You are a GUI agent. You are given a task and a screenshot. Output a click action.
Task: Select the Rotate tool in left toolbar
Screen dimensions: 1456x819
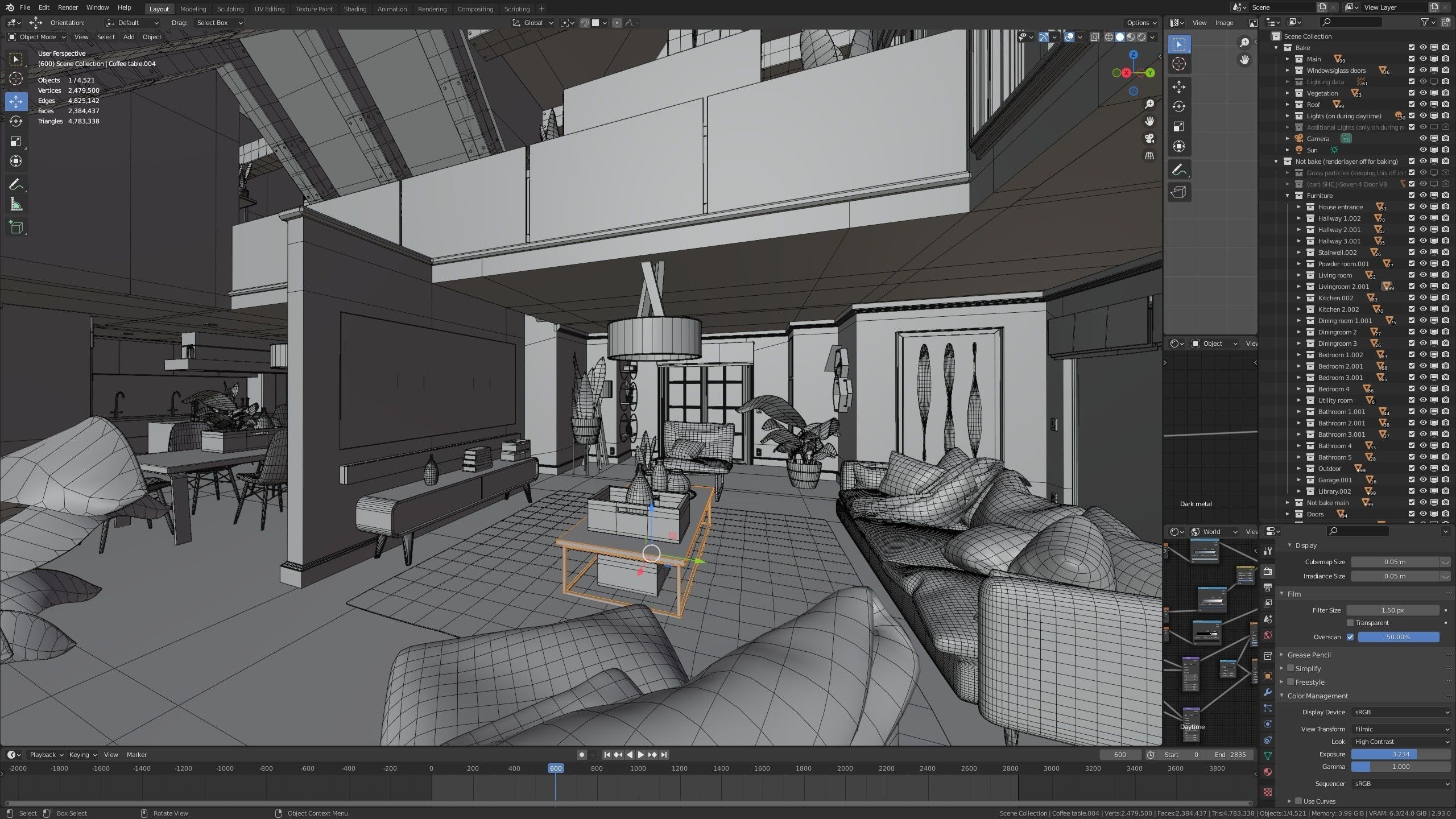pos(16,121)
